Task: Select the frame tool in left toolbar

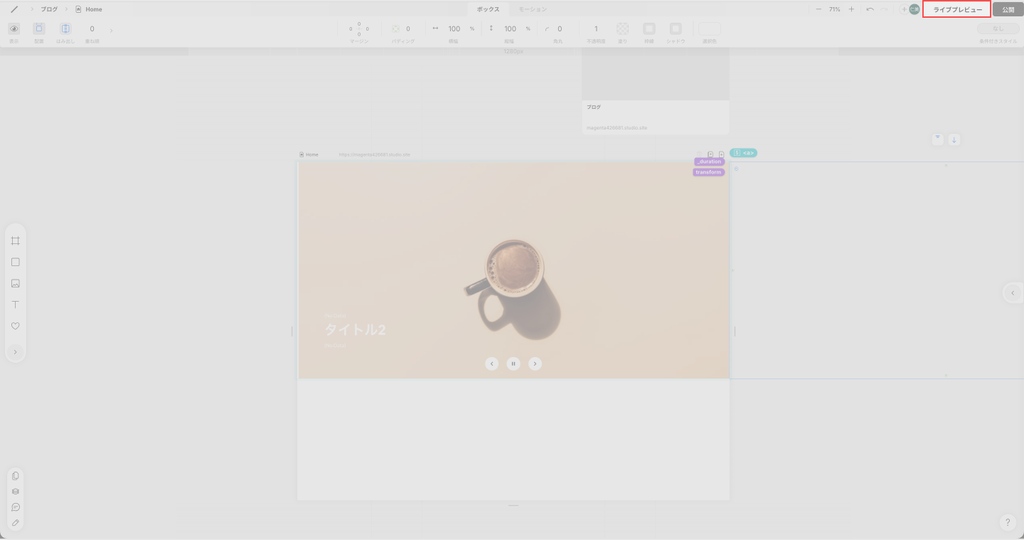Action: (x=15, y=241)
